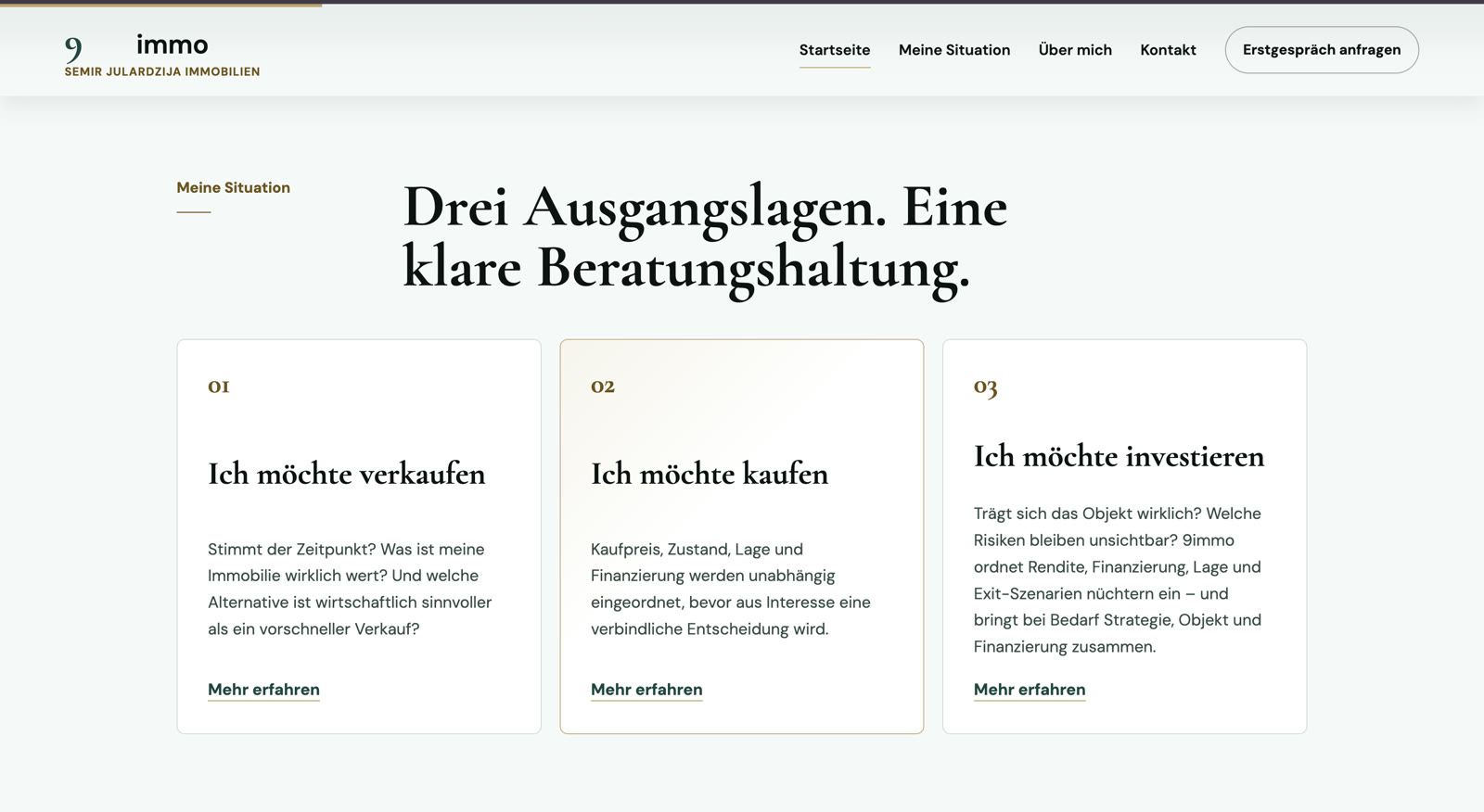This screenshot has height=812, width=1484.
Task: Click the Ich möchte verkaufen card heading
Action: tap(347, 474)
